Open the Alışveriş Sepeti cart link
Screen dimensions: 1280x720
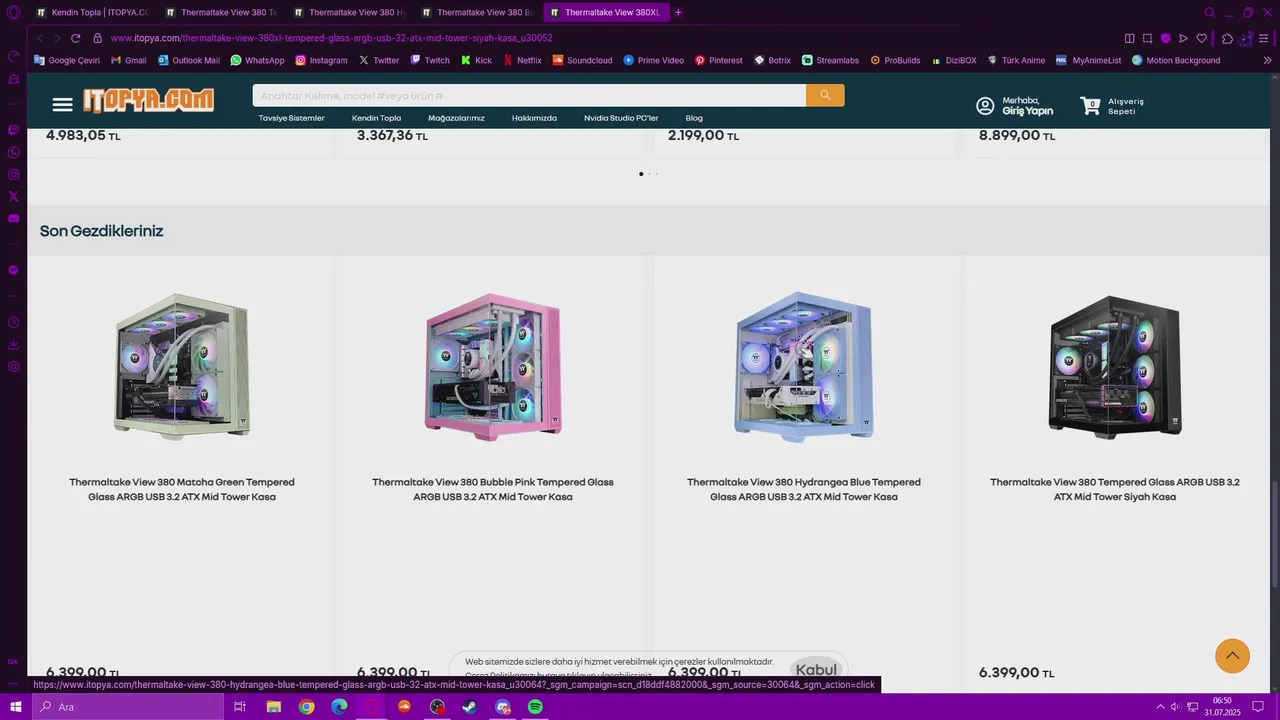pyautogui.click(x=1125, y=106)
